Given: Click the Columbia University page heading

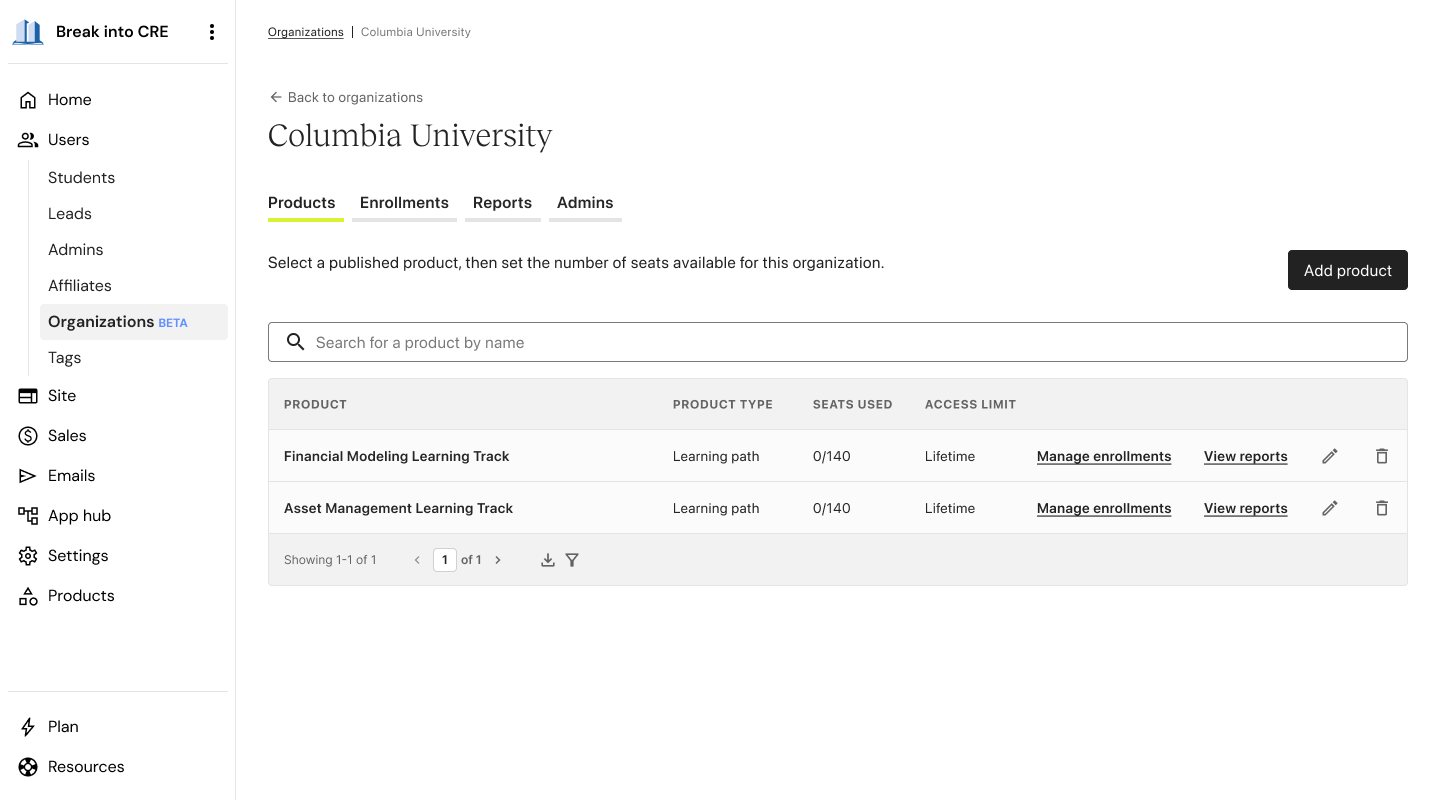Looking at the screenshot, I should (410, 135).
